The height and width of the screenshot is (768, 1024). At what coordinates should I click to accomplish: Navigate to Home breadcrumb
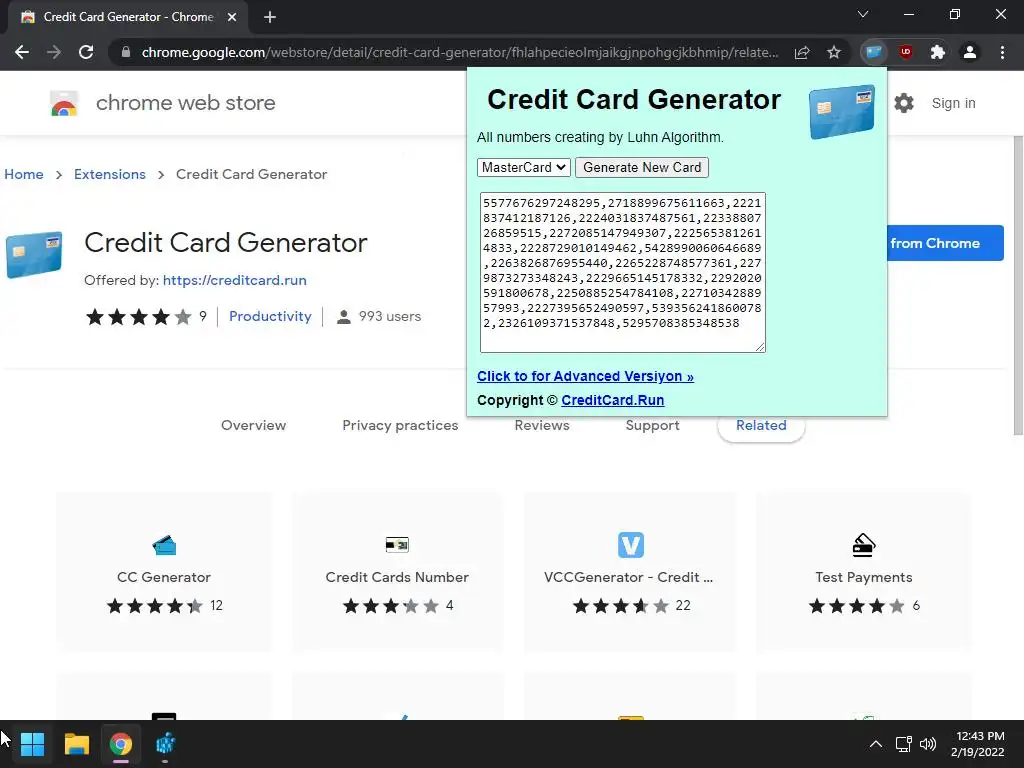pos(24,174)
